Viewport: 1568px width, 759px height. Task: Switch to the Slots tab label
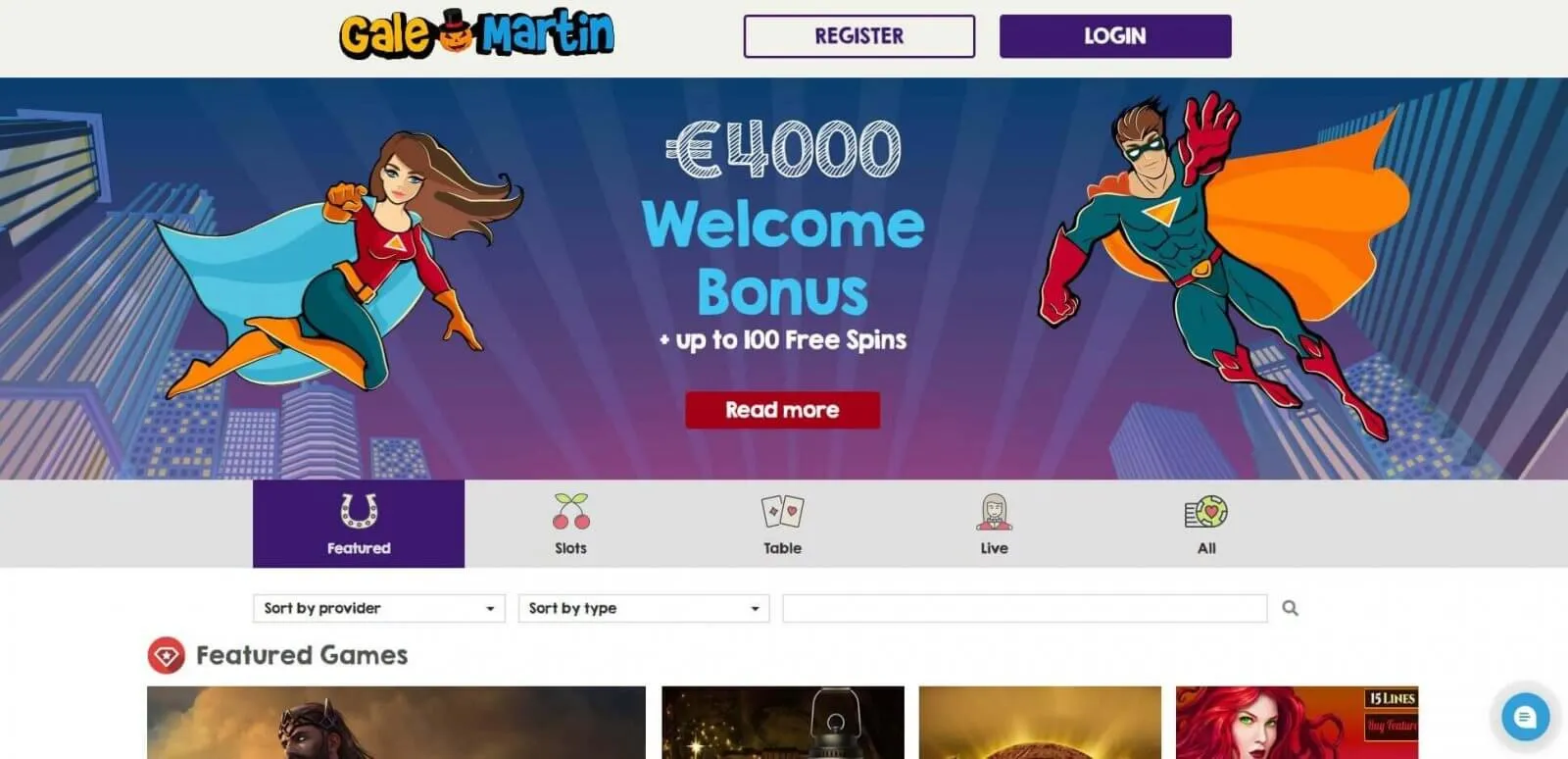pyautogui.click(x=570, y=548)
